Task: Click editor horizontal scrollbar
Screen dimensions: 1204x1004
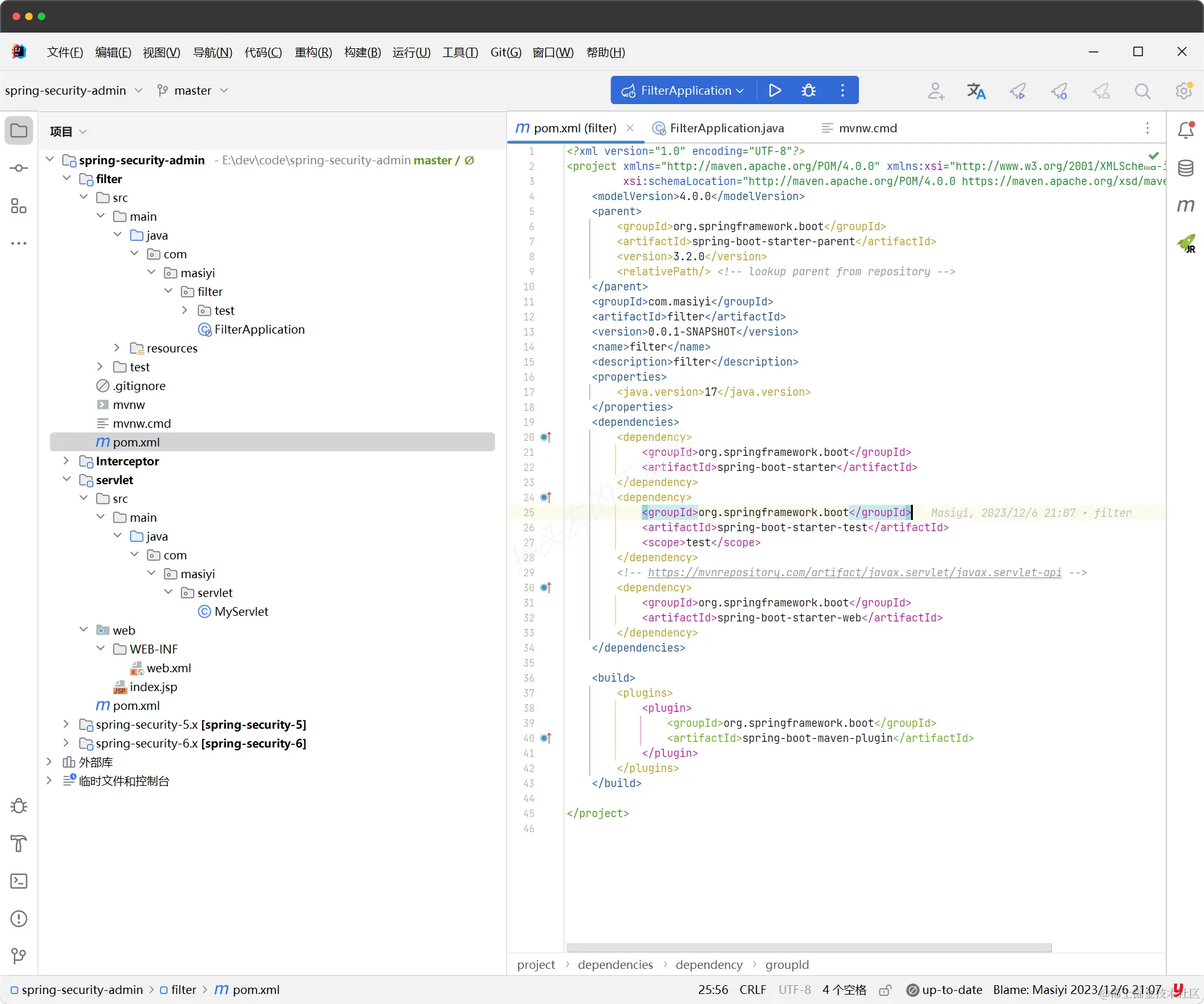Action: [809, 948]
